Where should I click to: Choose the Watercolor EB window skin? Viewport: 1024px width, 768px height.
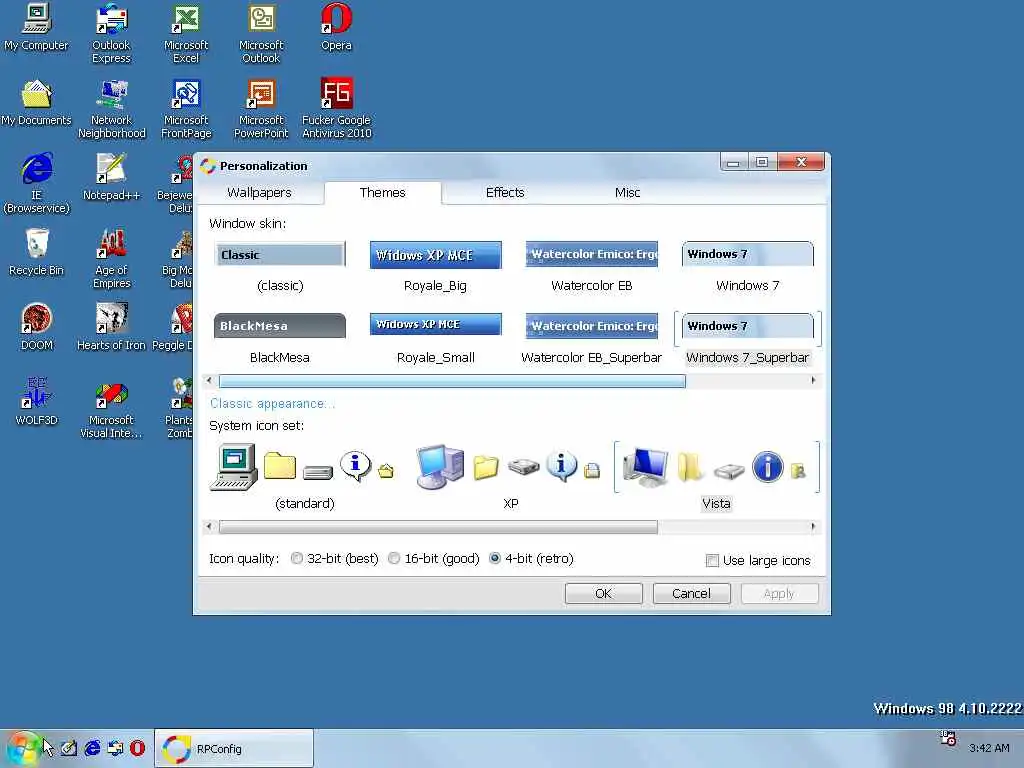tap(592, 268)
